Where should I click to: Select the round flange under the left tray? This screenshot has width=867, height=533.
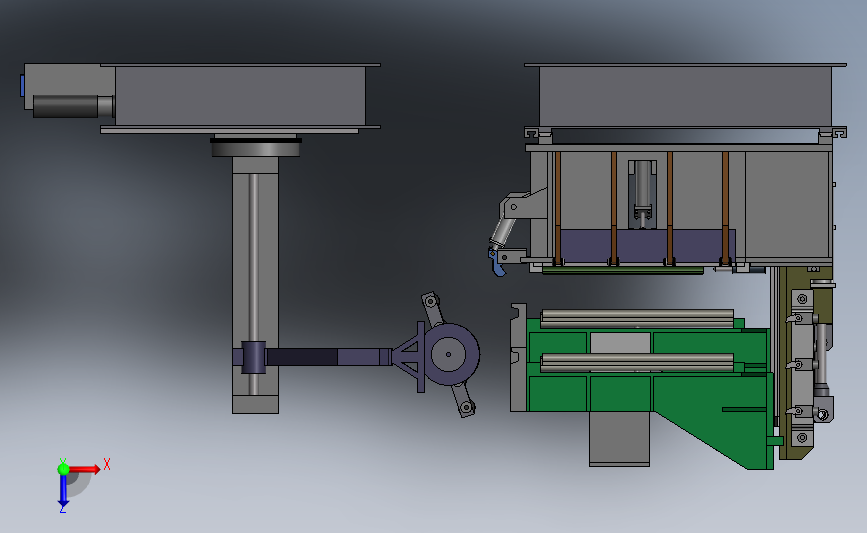[255, 148]
